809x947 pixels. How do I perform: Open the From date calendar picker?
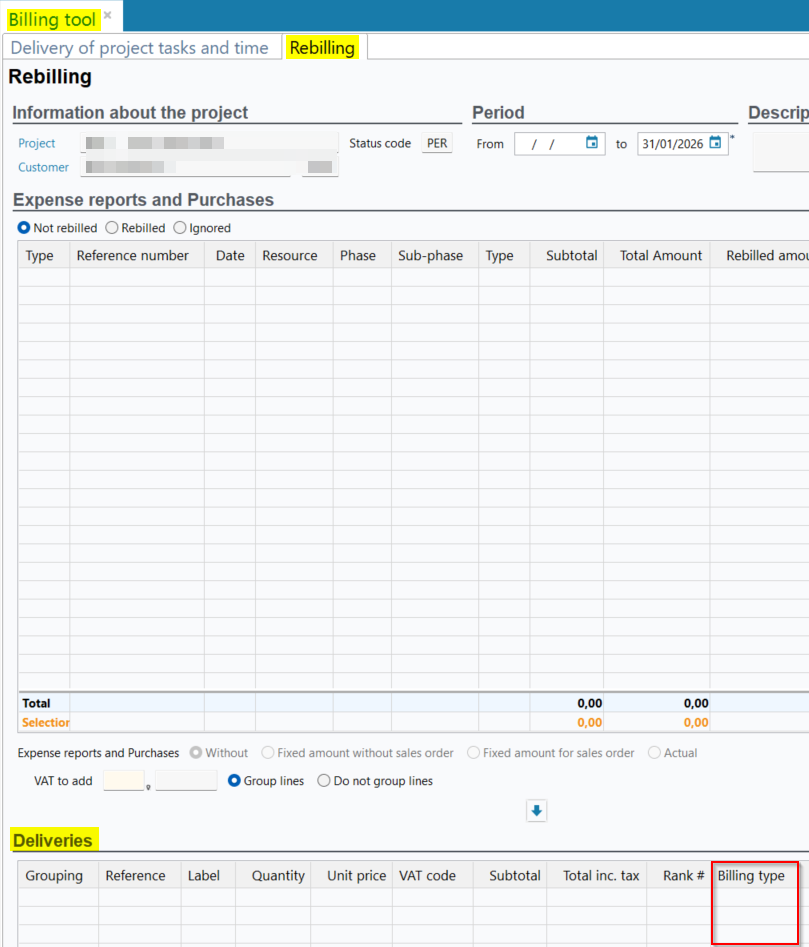(x=592, y=143)
